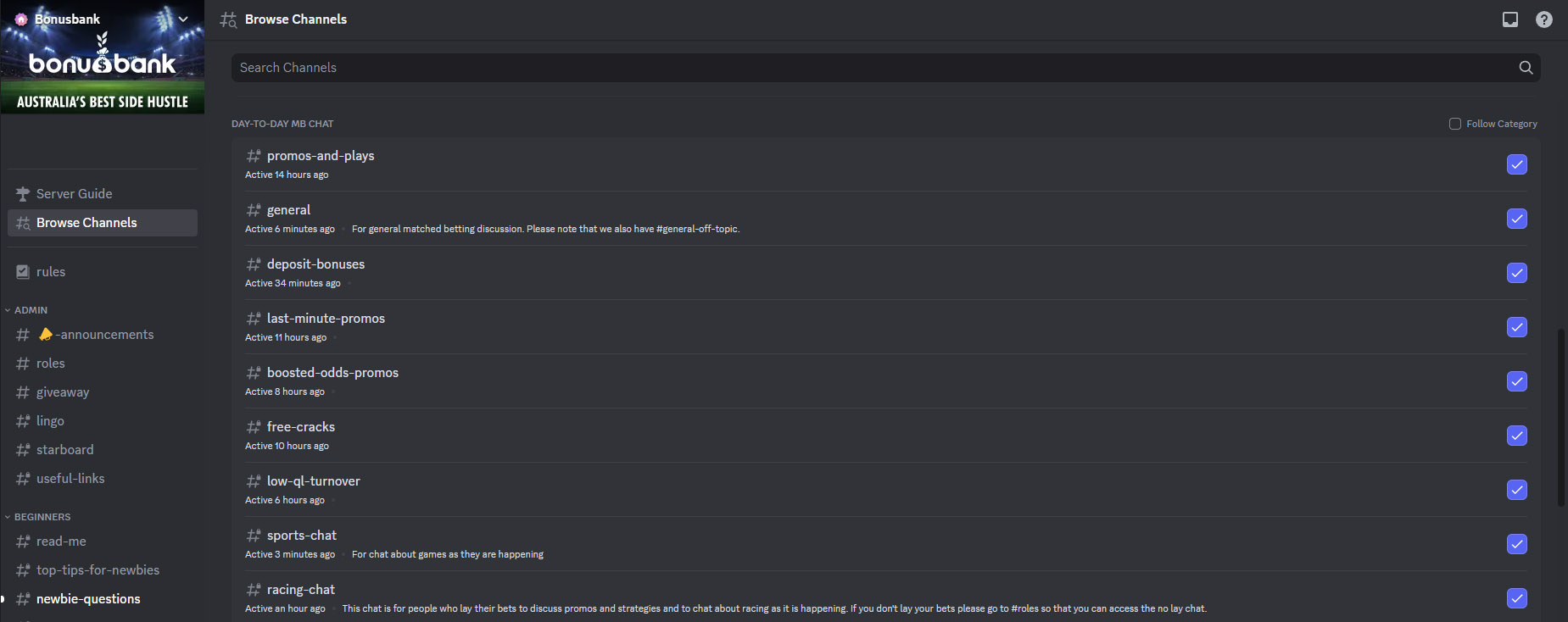Uncheck the sports-chat follow toggle

click(1517, 544)
